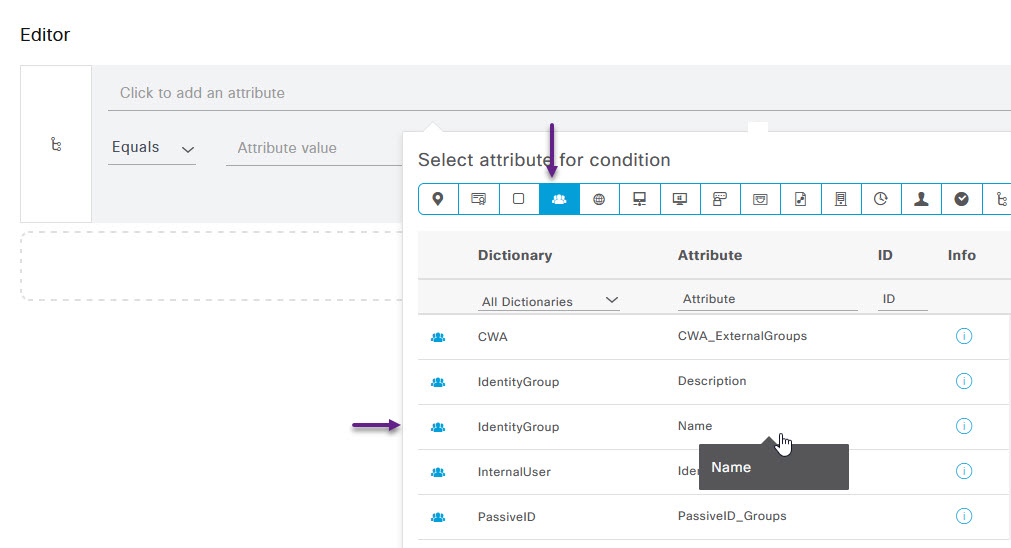1011x548 pixels.
Task: Select the Identity Group people filter icon
Action: [559, 199]
